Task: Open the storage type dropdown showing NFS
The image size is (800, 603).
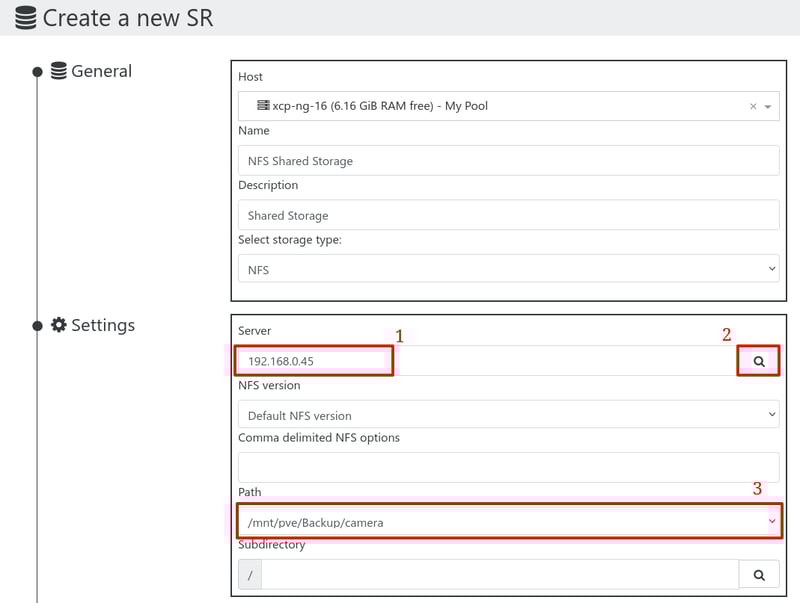Action: coord(508,269)
